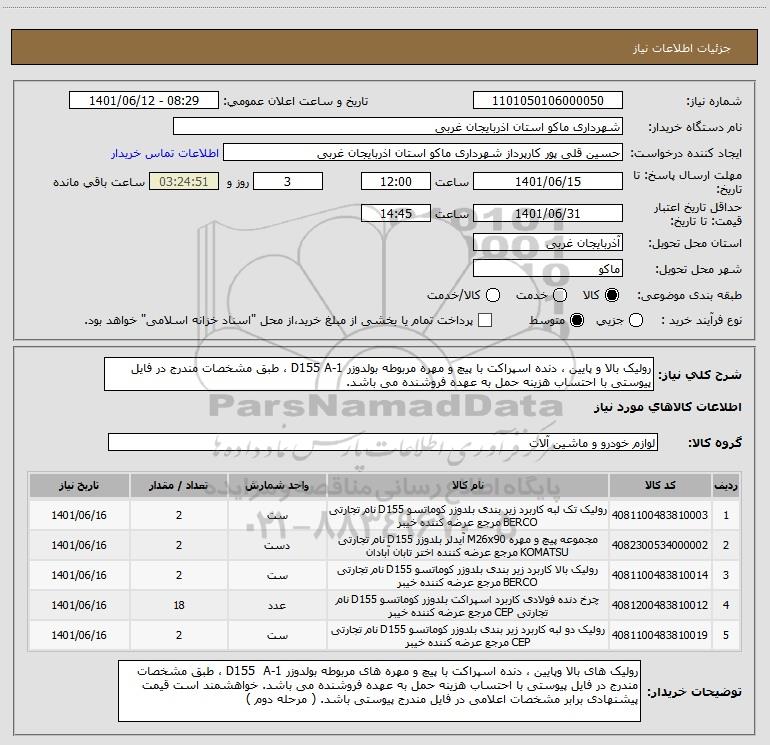Click the کد کالا column header

pyautogui.click(x=660, y=486)
